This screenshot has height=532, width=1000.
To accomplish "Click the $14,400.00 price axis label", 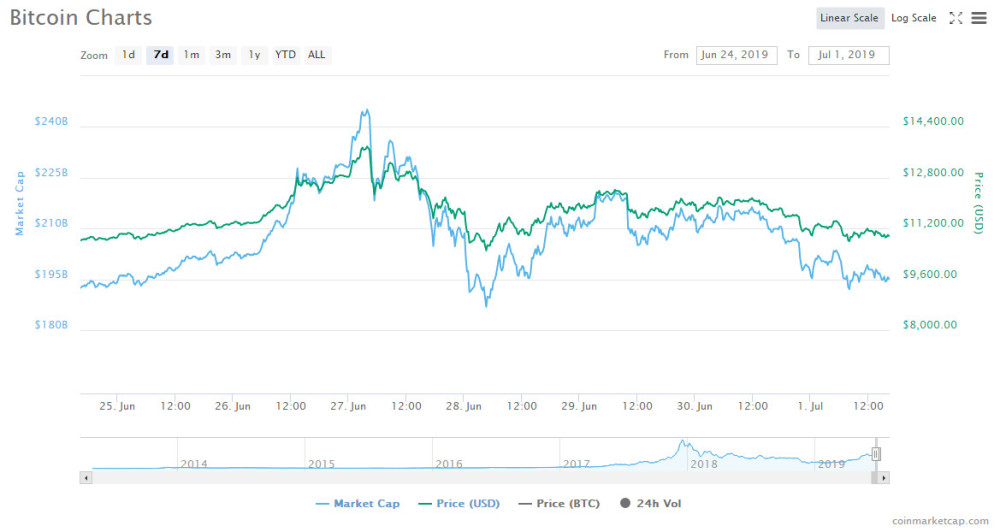I will click(933, 121).
